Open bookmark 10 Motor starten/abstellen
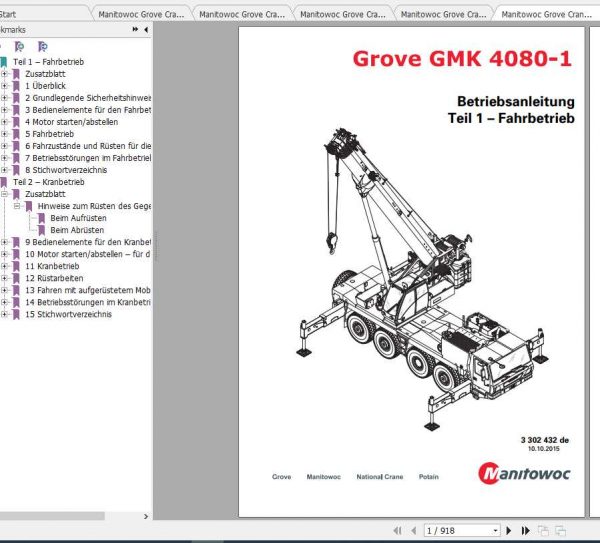Image resolution: width=600 pixels, height=543 pixels. click(88, 254)
